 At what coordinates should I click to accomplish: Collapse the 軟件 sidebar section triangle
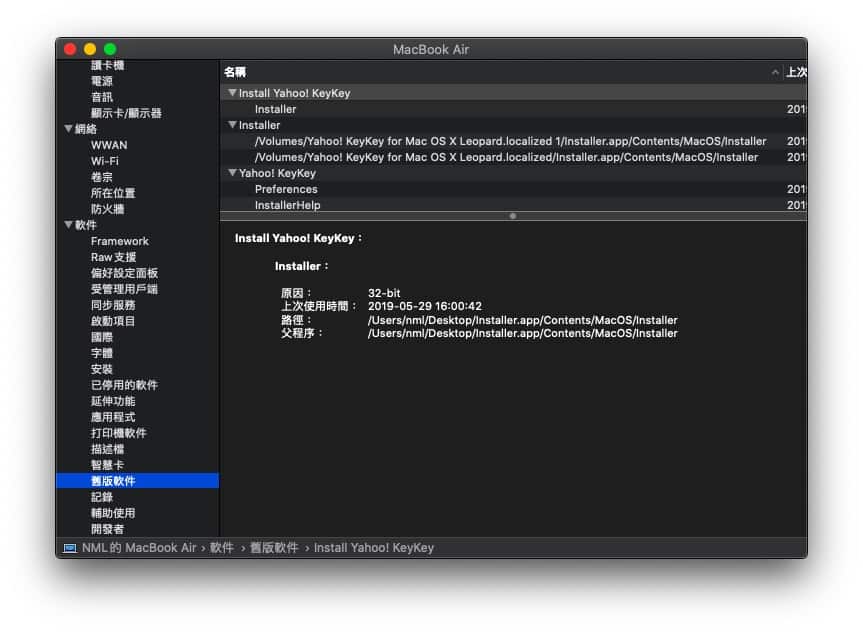68,225
